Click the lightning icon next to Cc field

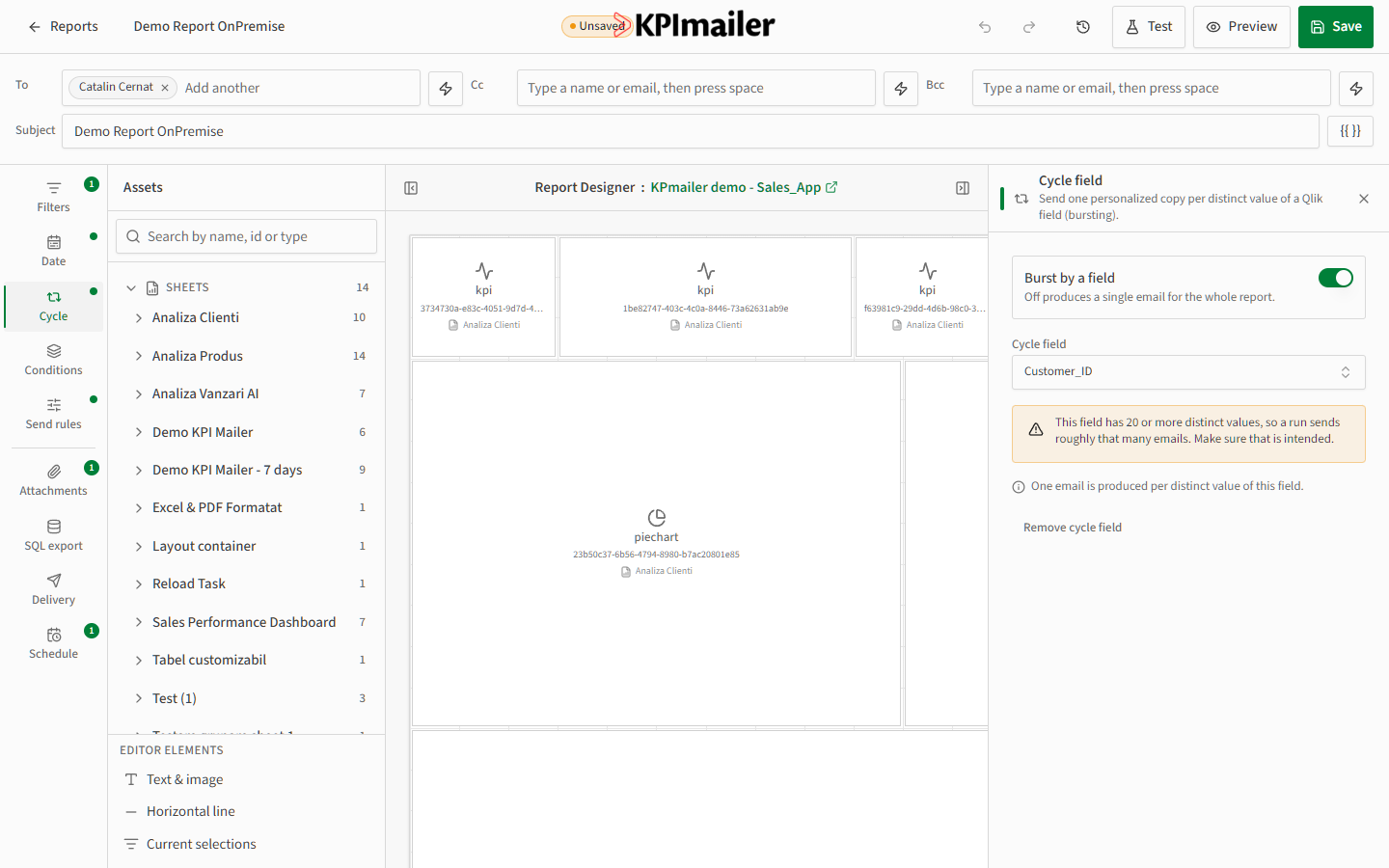(901, 88)
